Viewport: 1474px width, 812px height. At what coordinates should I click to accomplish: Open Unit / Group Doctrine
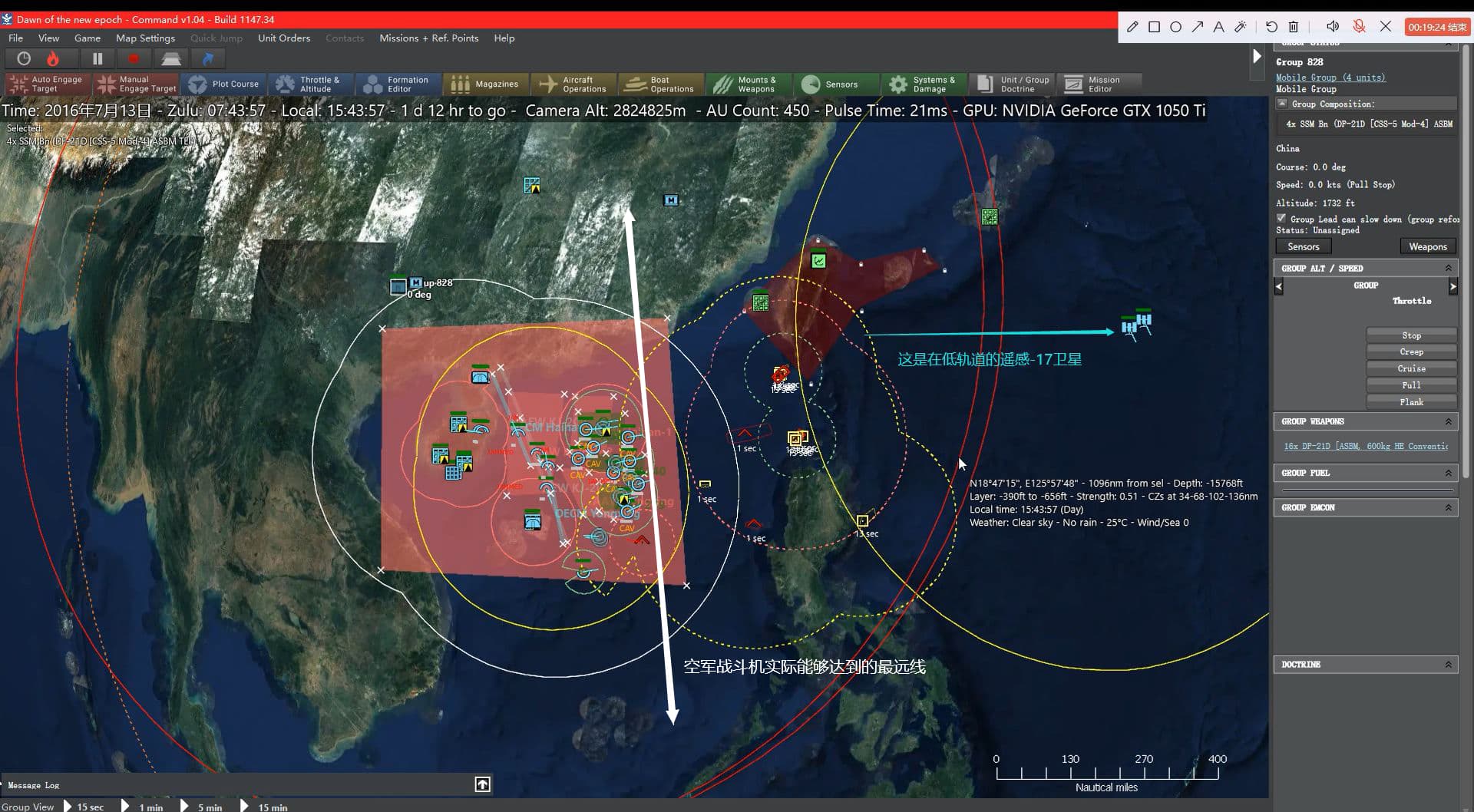(1011, 84)
